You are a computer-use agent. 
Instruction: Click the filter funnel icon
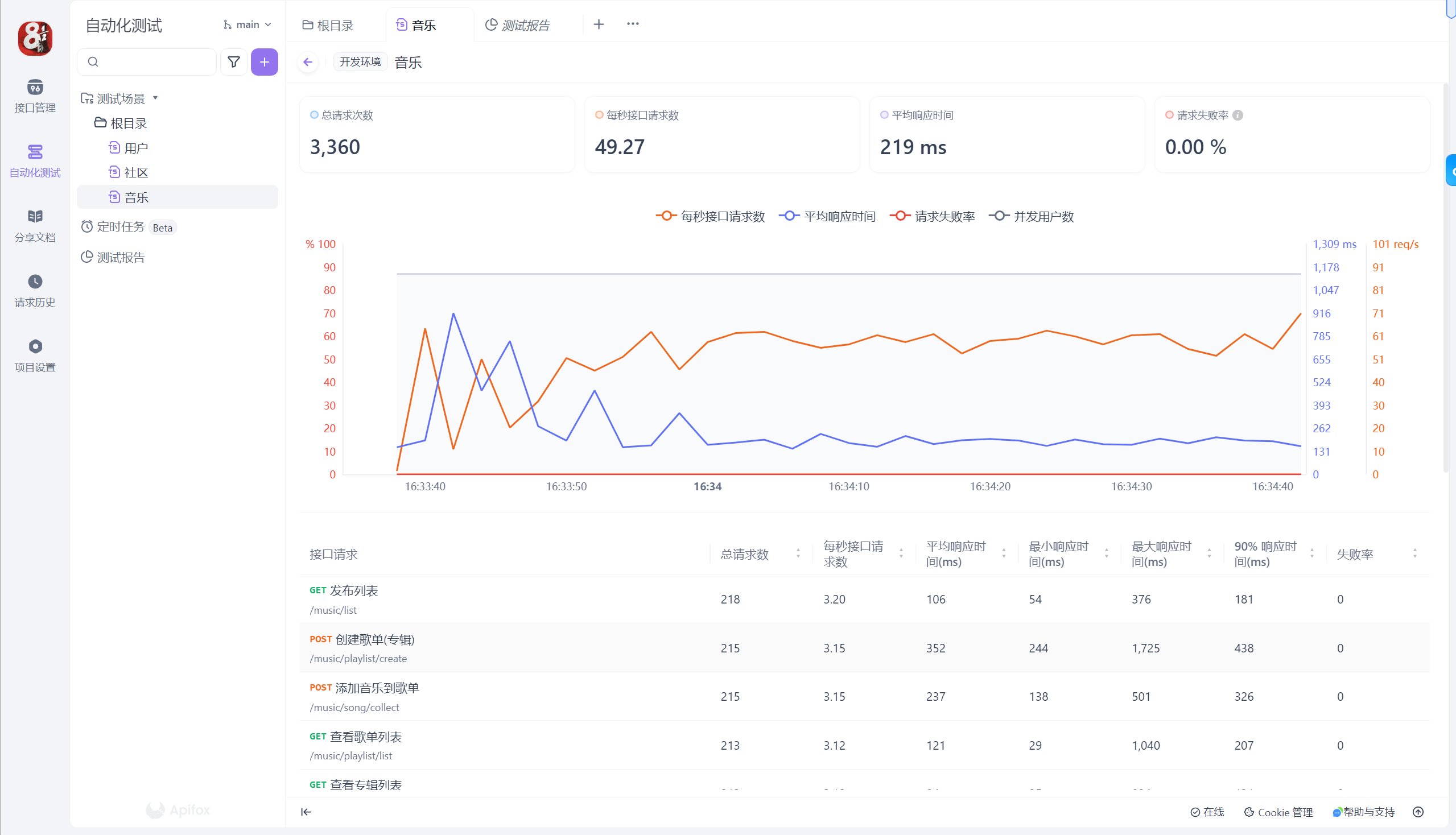tap(233, 62)
